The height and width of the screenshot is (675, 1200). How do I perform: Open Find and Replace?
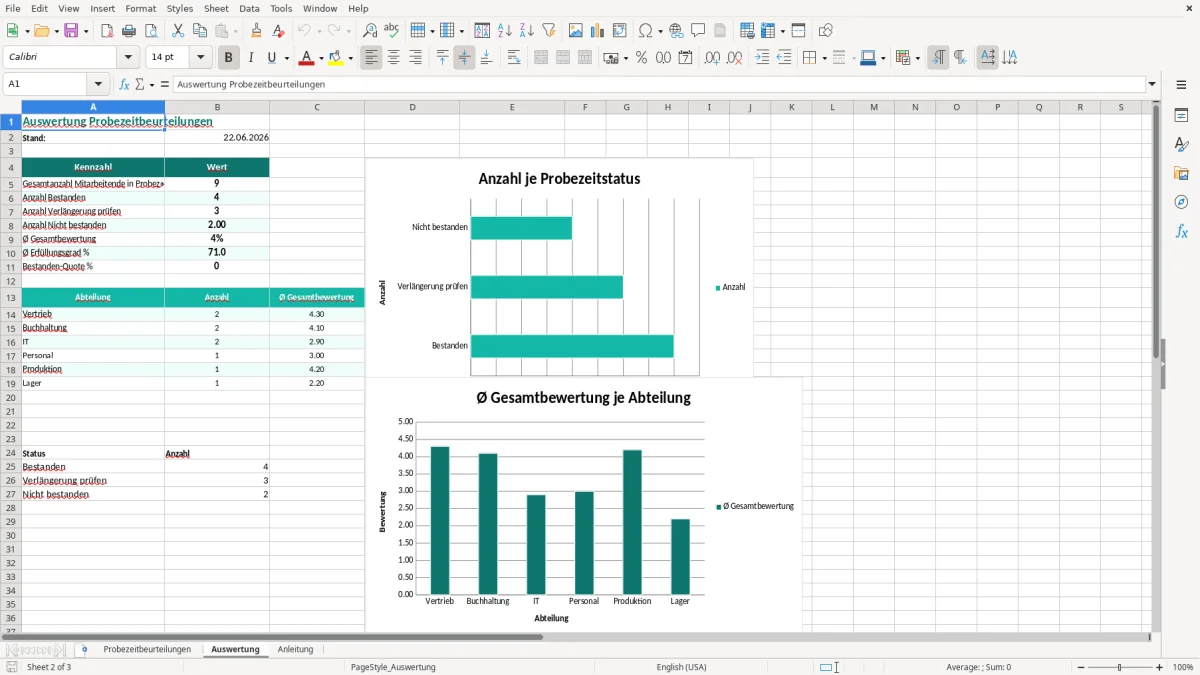tap(370, 31)
